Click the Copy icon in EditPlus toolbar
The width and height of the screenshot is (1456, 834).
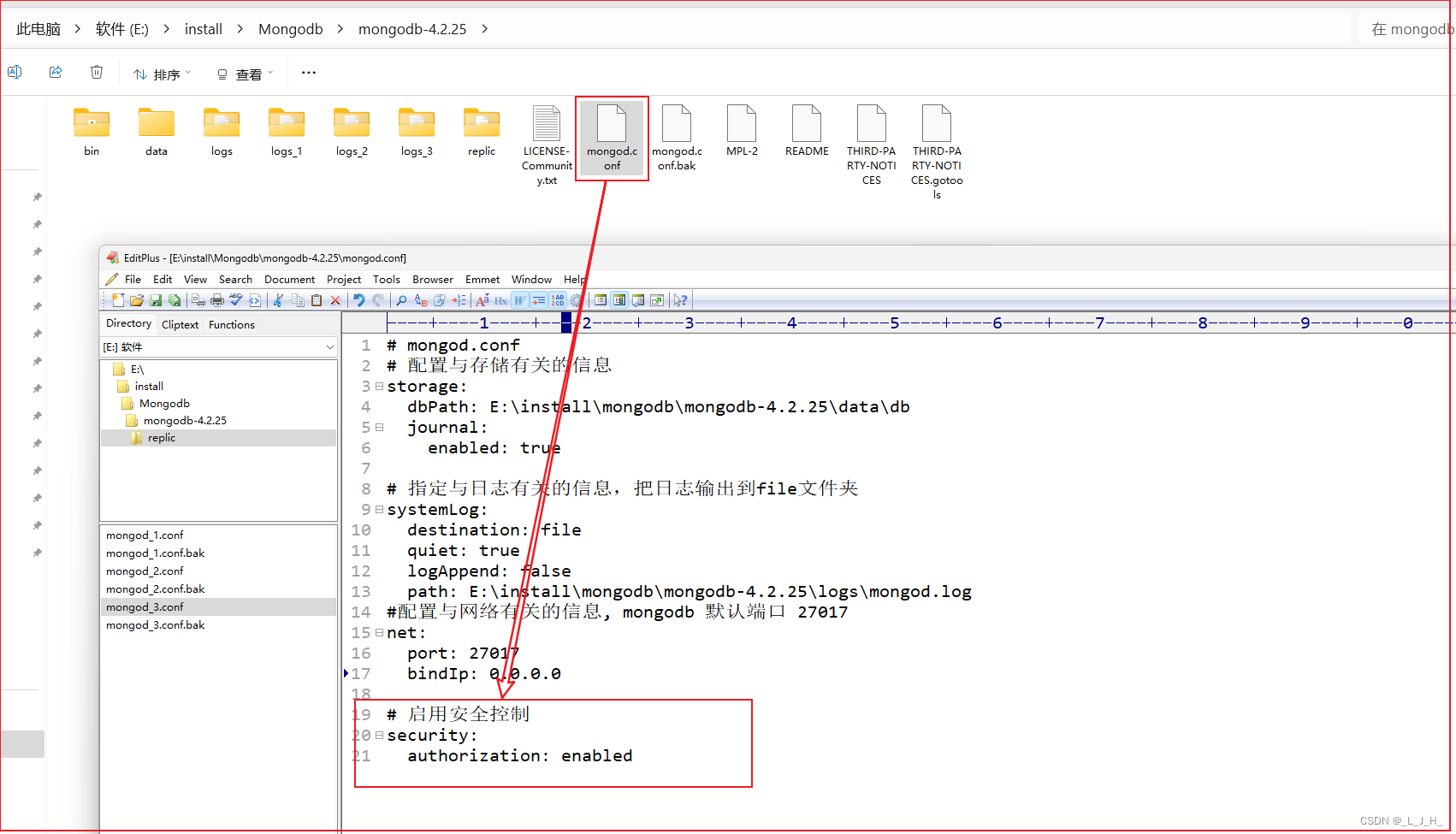pos(298,300)
